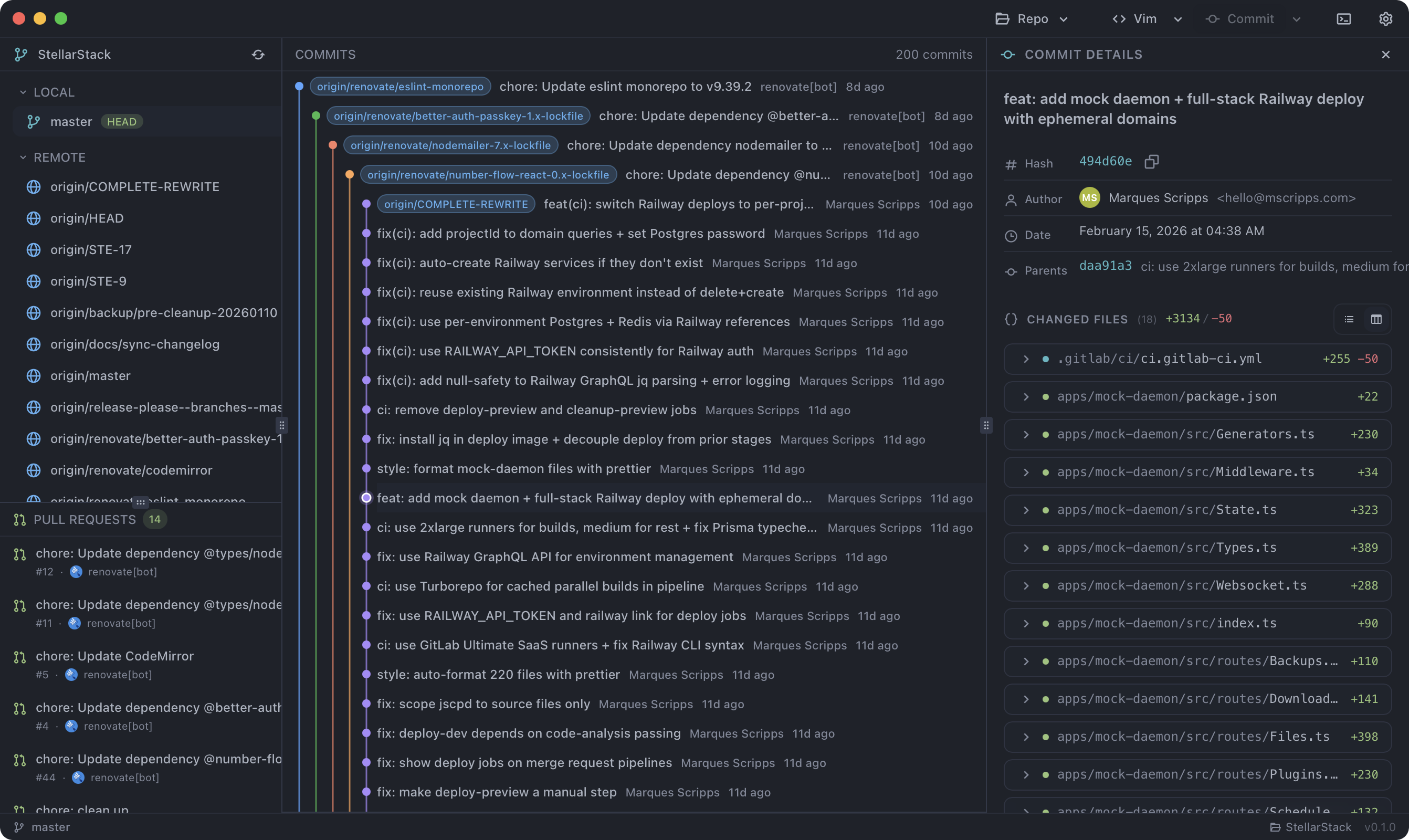Switch changed files to split column view
Viewport: 1409px width, 840px height.
[x=1376, y=319]
